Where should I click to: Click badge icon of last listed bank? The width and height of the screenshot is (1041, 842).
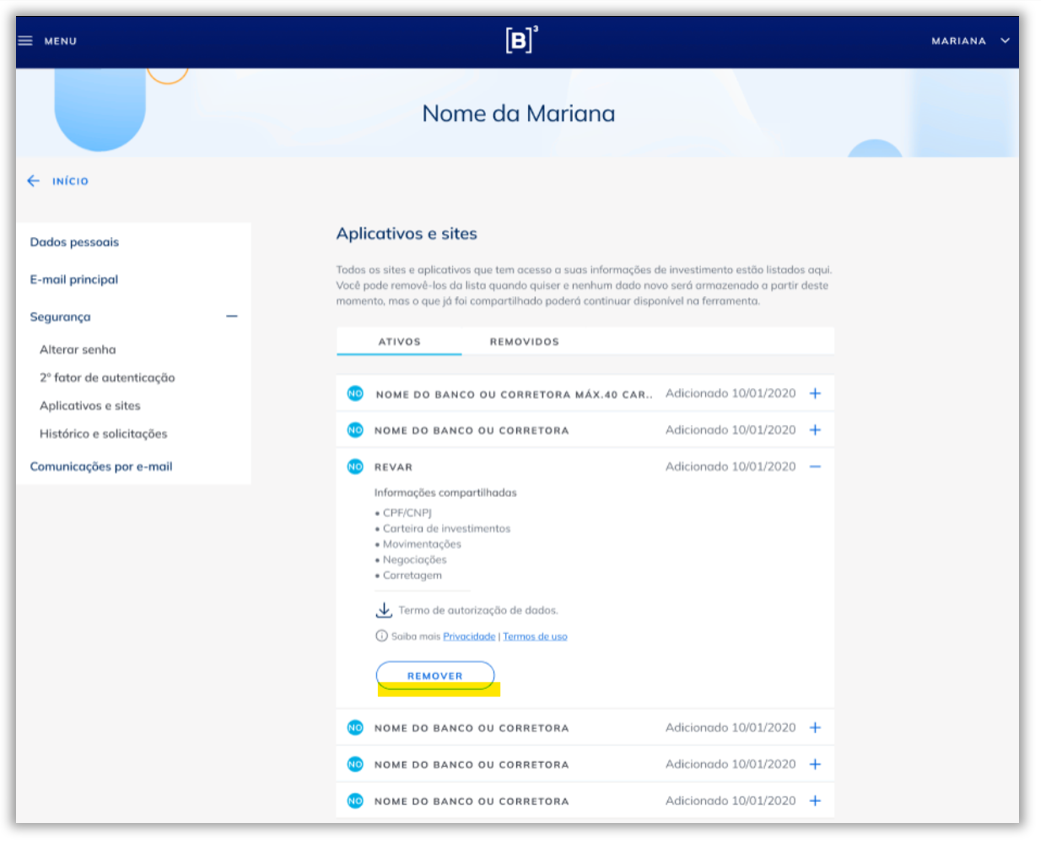[x=355, y=801]
